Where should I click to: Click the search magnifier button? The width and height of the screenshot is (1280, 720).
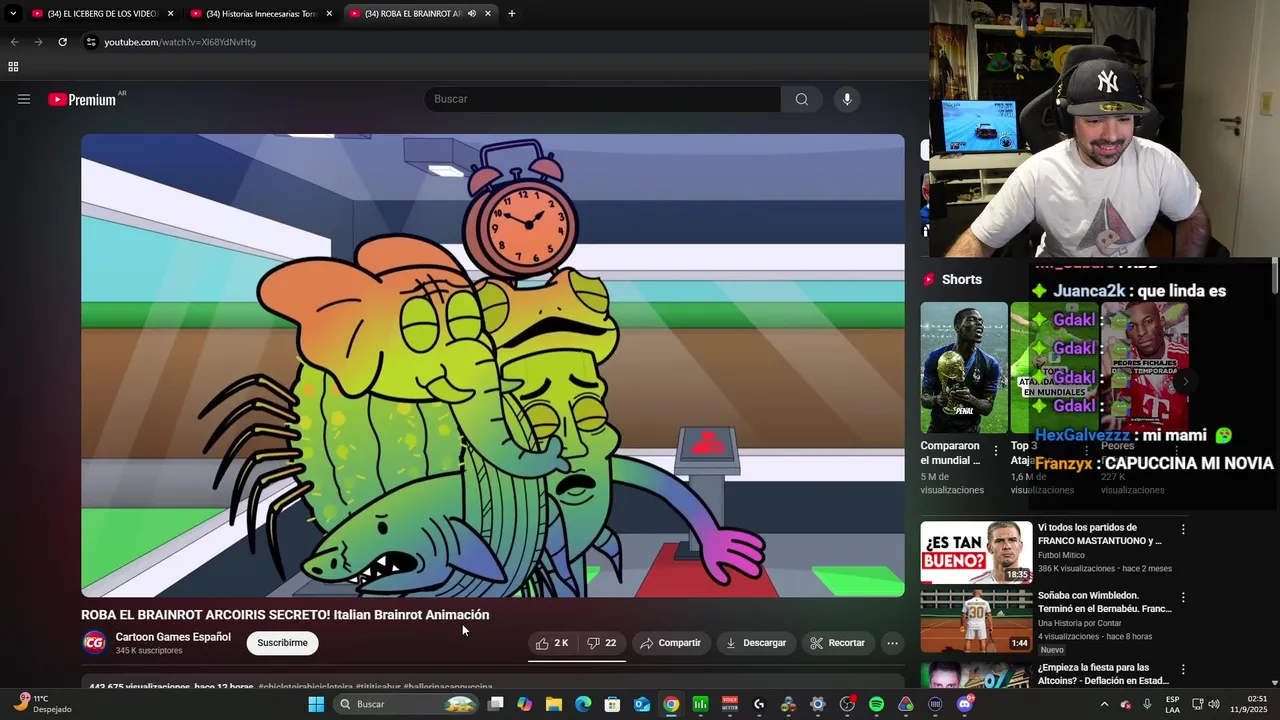pos(801,99)
